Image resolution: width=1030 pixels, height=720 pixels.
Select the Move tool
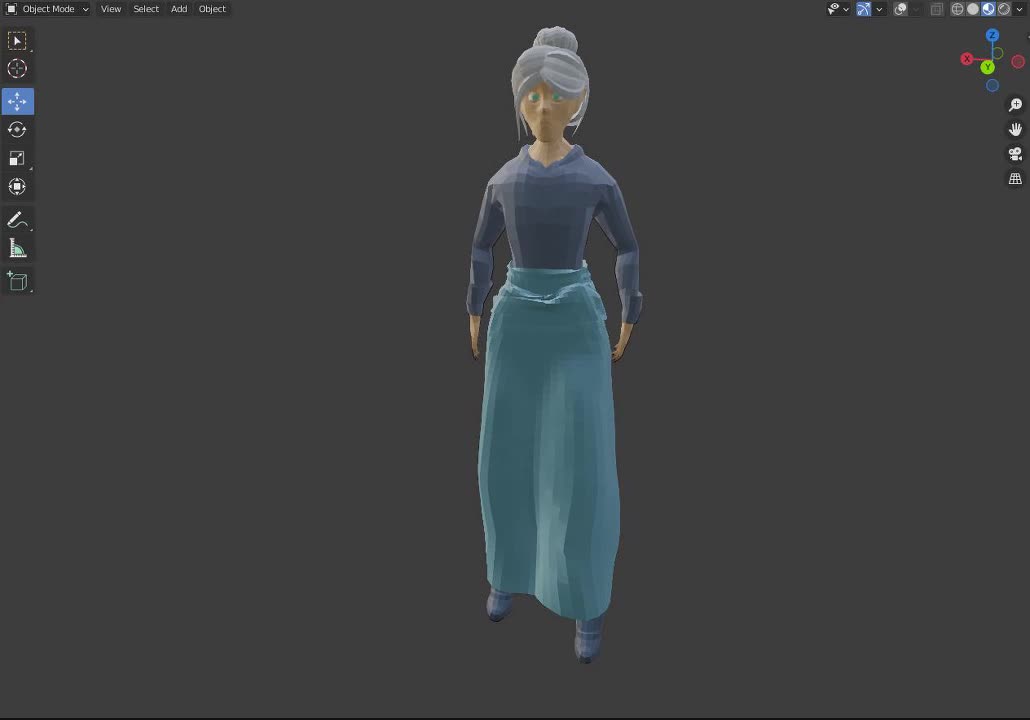click(17, 100)
